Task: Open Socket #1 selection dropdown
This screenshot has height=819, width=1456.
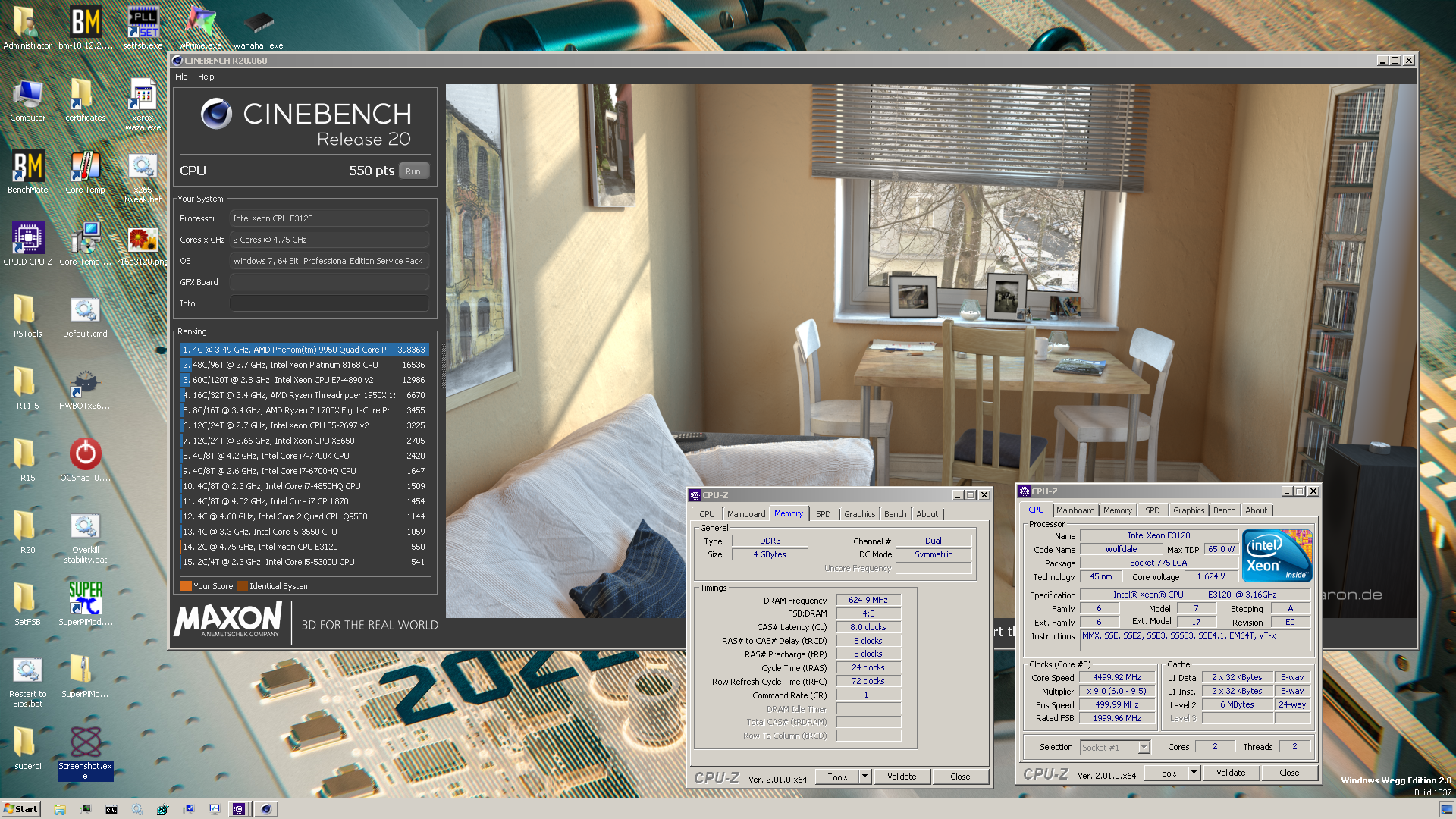Action: coord(1115,747)
